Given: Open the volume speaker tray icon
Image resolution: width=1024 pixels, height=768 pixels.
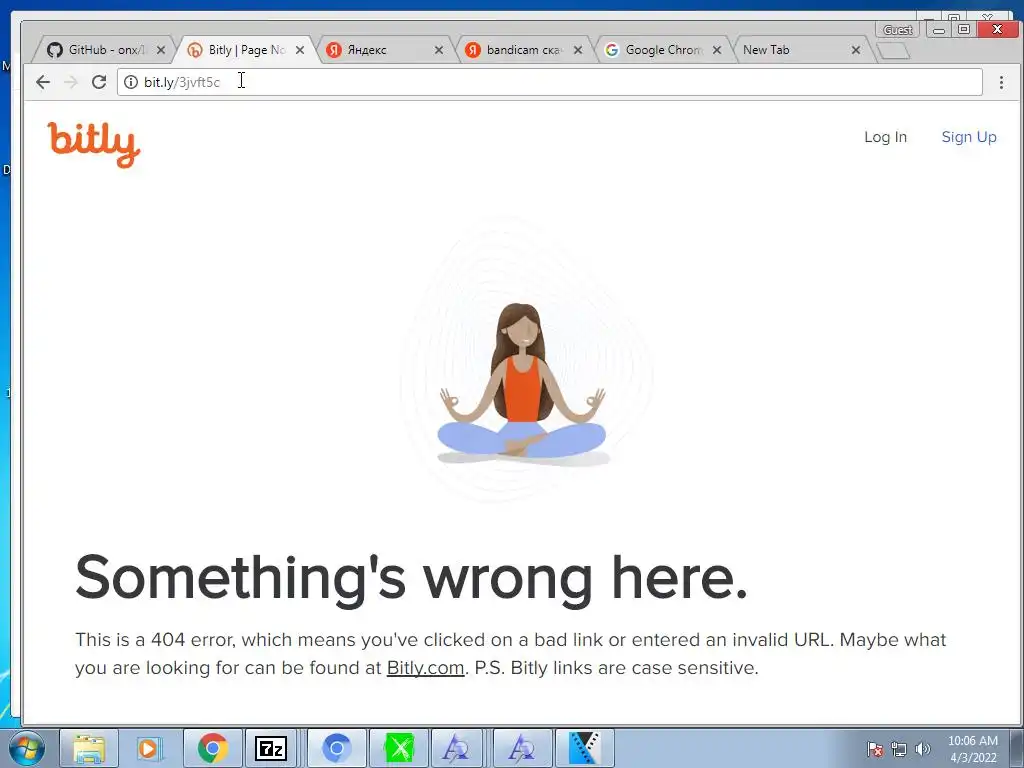Looking at the screenshot, I should tap(922, 749).
